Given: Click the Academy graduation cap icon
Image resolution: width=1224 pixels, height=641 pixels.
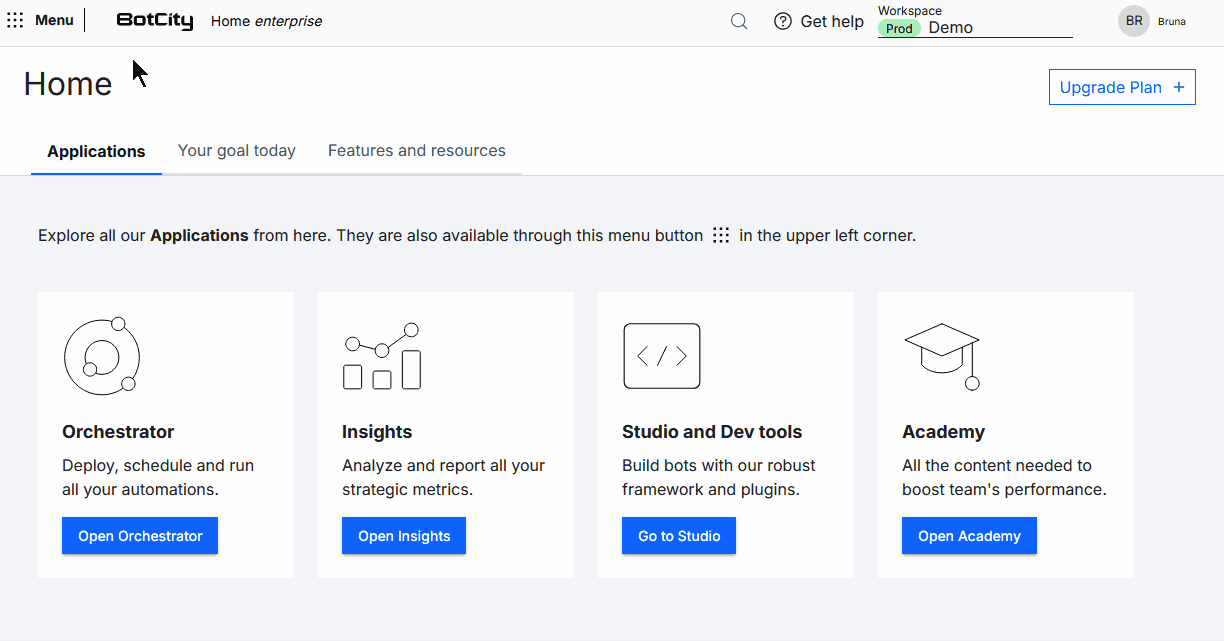Looking at the screenshot, I should 942,356.
